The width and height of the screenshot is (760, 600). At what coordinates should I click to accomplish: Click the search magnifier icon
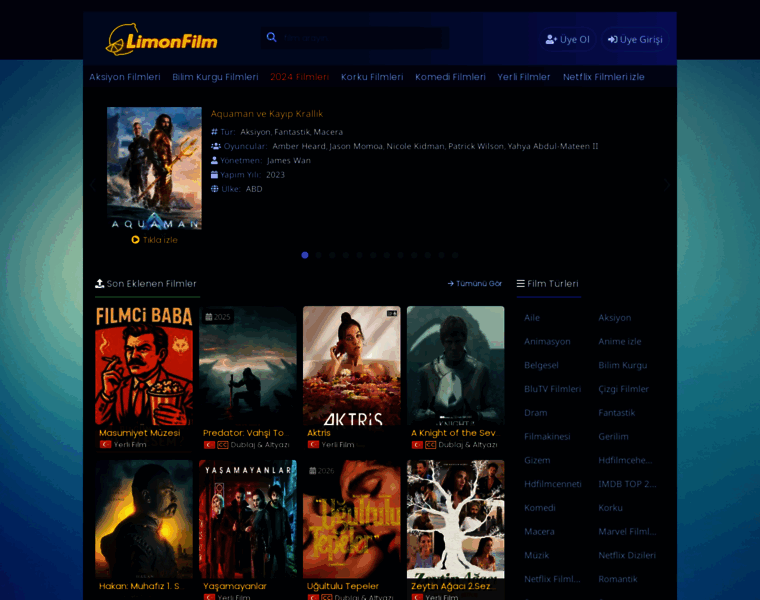[271, 37]
